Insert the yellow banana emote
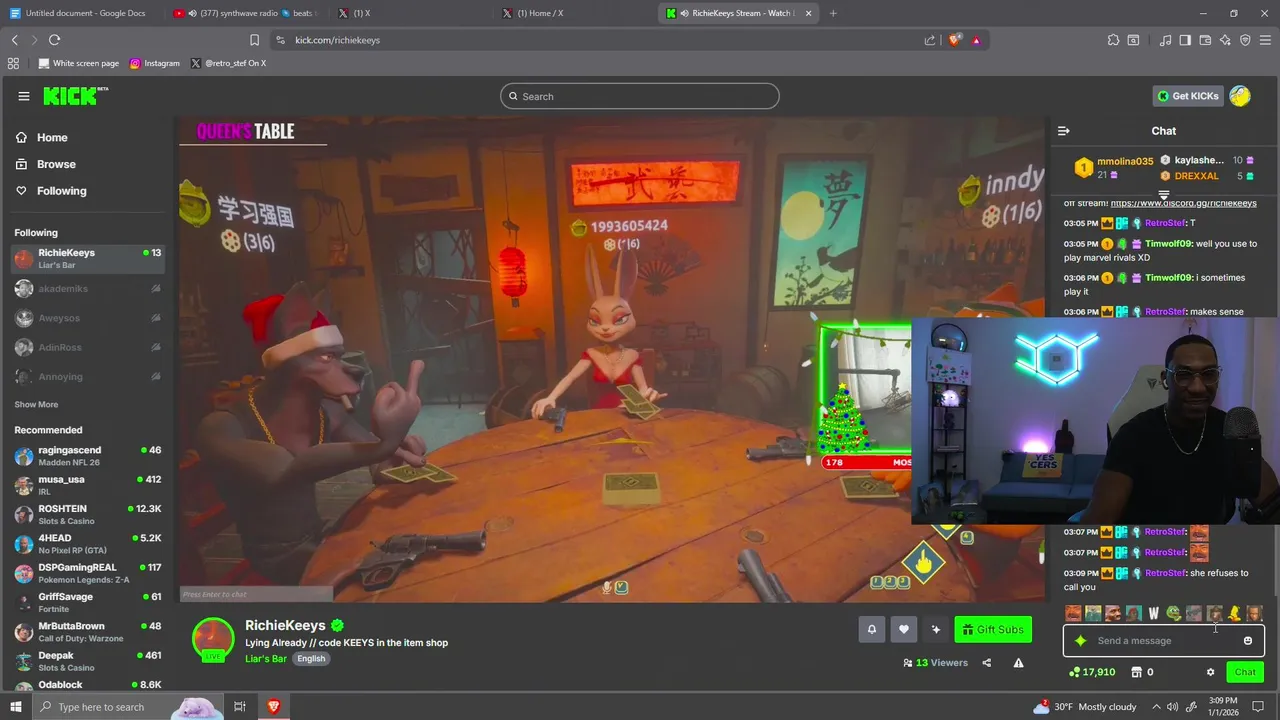 pyautogui.click(x=1234, y=613)
